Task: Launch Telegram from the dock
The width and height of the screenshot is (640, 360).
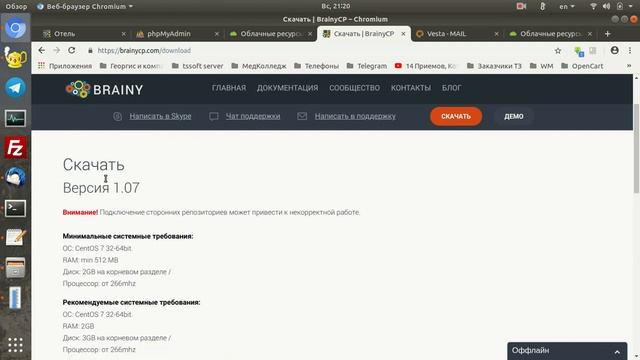Action: (x=16, y=88)
